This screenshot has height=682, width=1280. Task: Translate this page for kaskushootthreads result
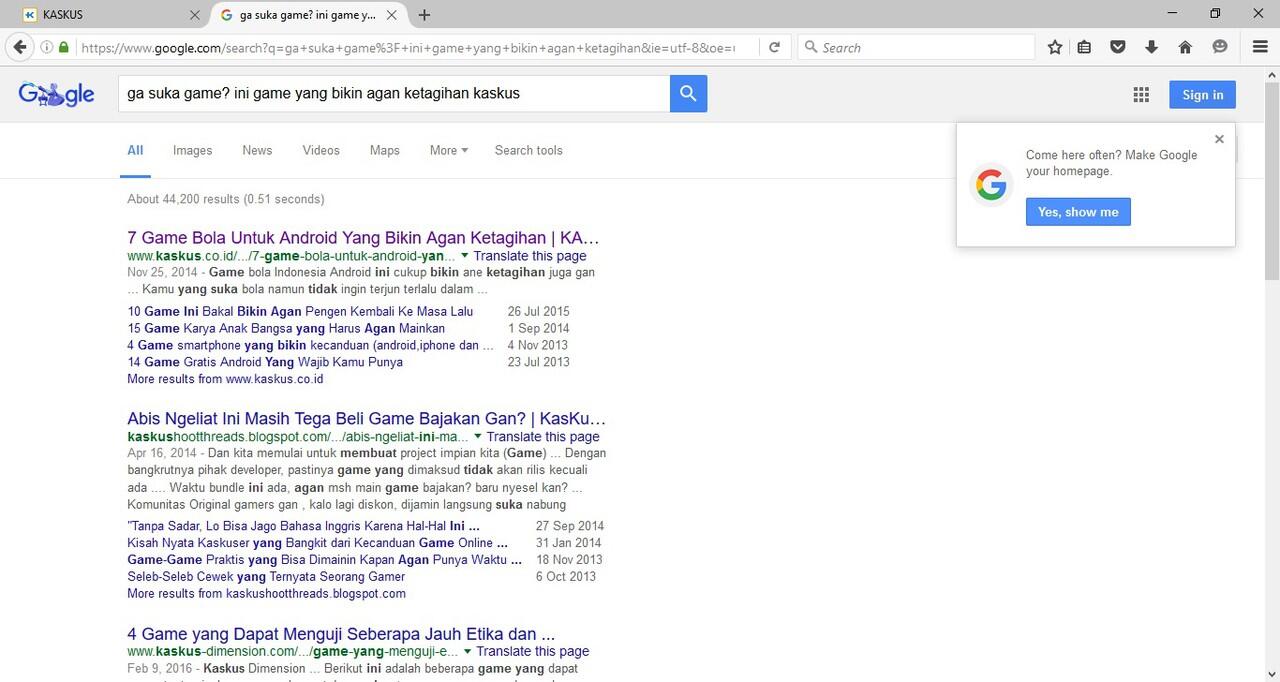543,437
